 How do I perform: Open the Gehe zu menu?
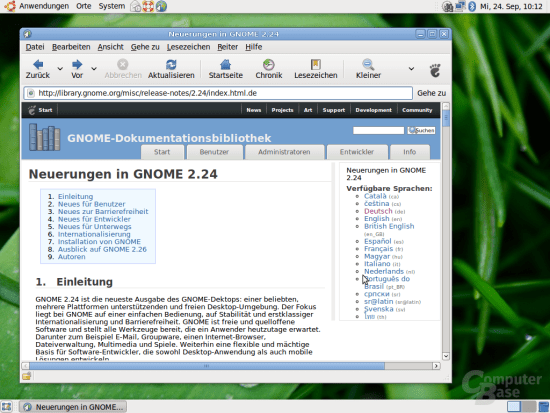click(x=145, y=47)
